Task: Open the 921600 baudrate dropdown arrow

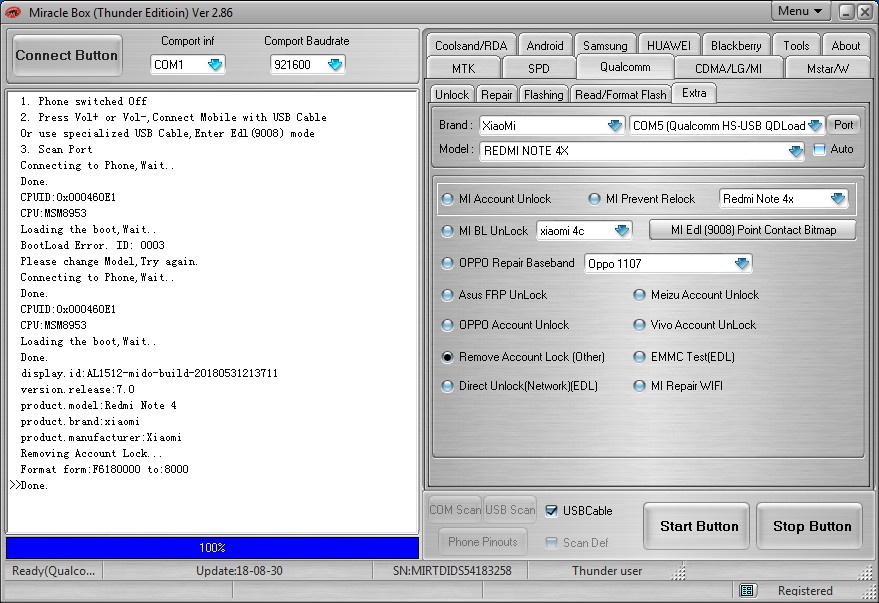Action: pos(335,64)
